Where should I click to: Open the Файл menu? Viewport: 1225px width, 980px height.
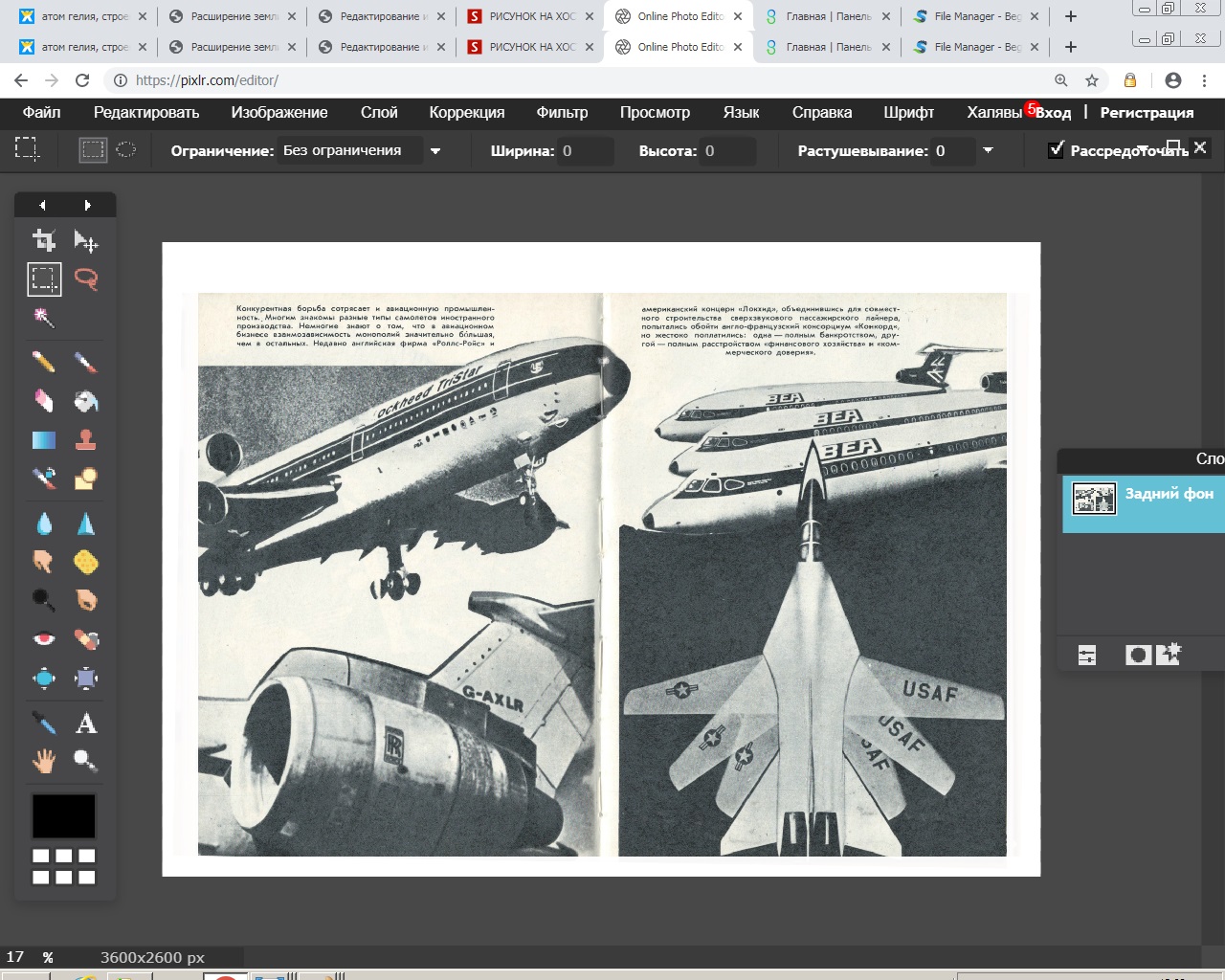coord(41,112)
